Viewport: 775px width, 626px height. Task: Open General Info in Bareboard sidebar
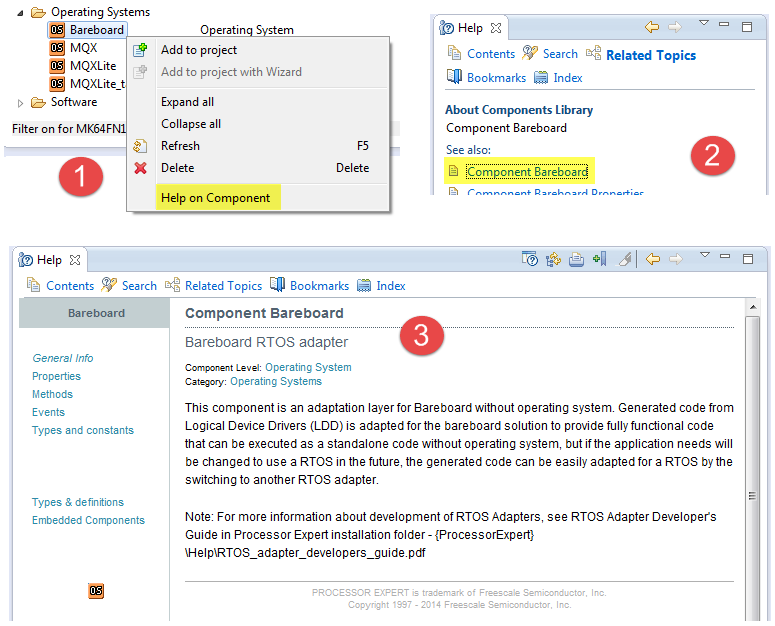coord(63,358)
